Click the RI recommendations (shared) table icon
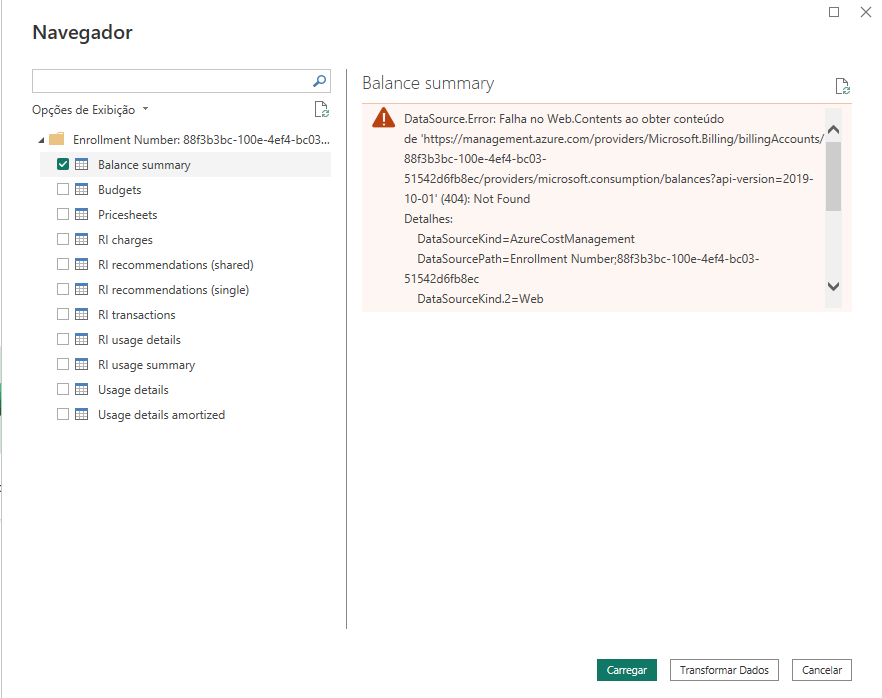 [x=82, y=264]
